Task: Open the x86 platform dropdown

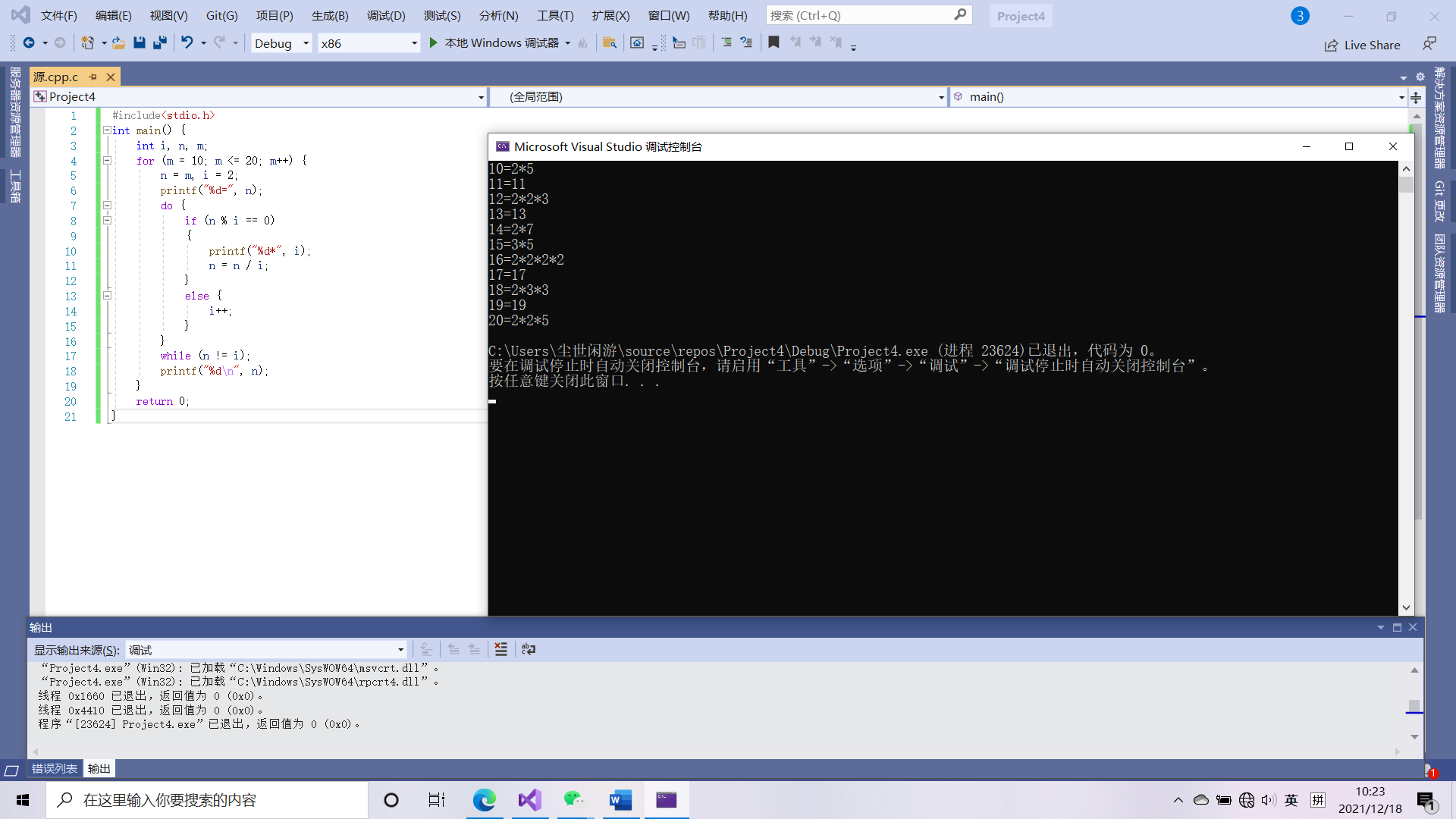Action: (x=414, y=43)
